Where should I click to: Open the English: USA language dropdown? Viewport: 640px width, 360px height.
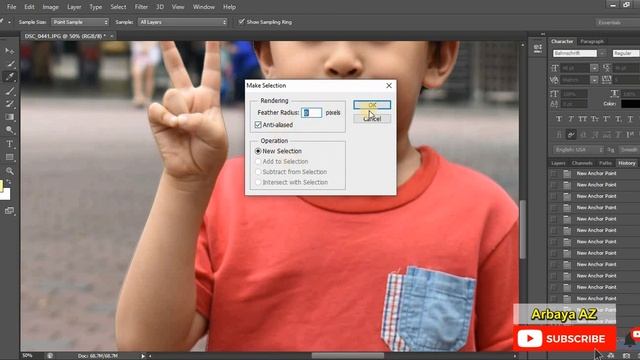point(579,150)
